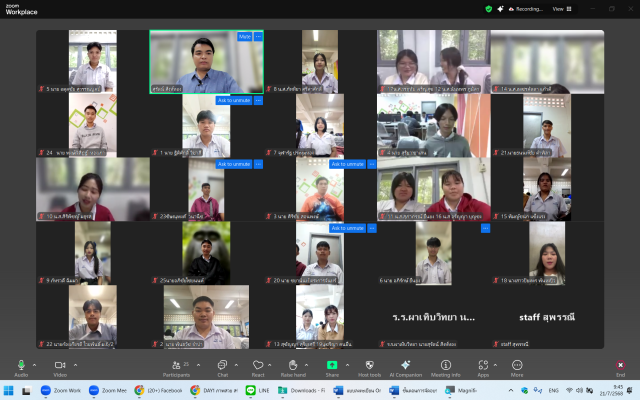
Task: Click the green Share screen button
Action: [332, 365]
